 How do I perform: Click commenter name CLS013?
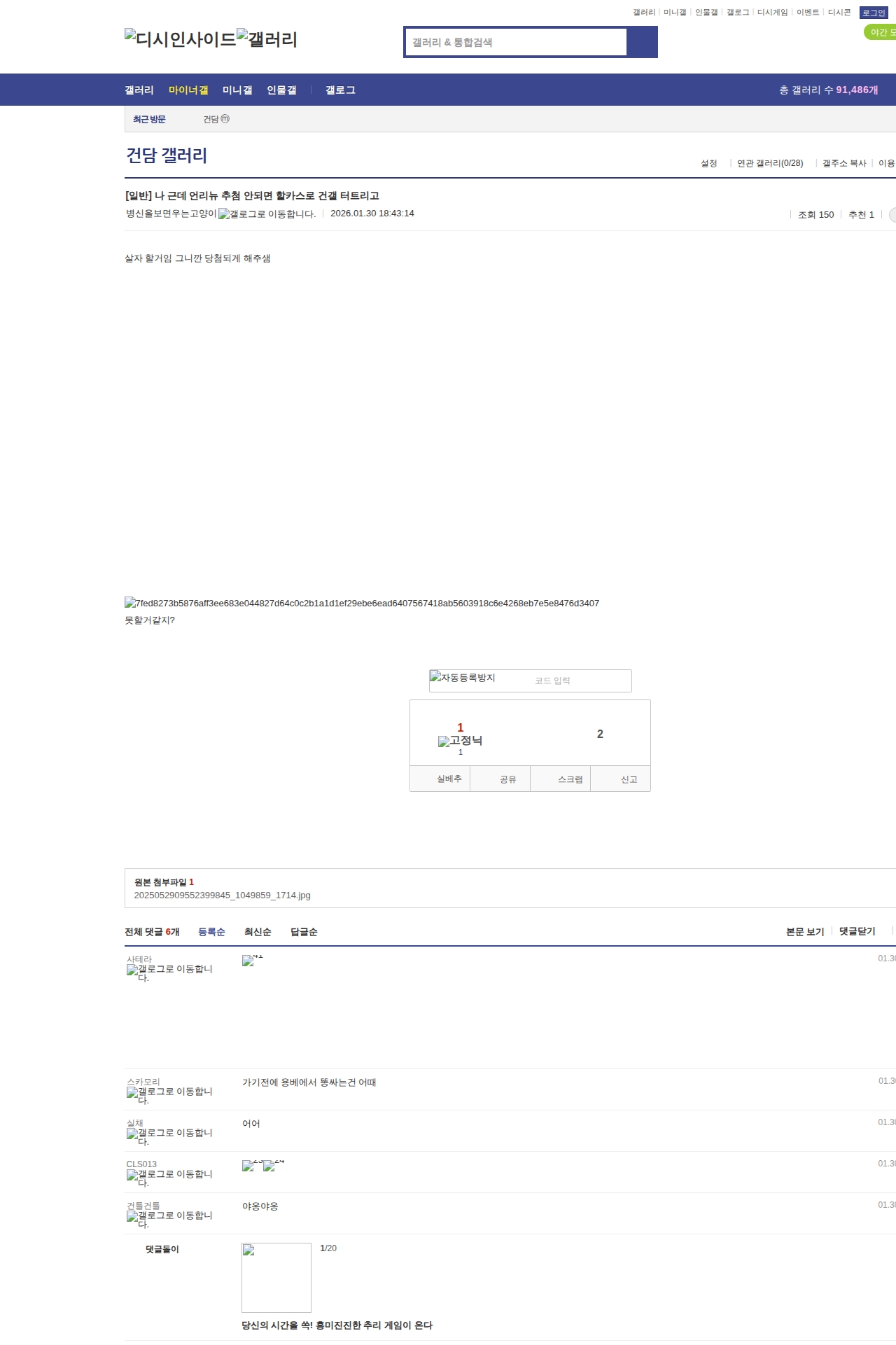click(x=141, y=1164)
